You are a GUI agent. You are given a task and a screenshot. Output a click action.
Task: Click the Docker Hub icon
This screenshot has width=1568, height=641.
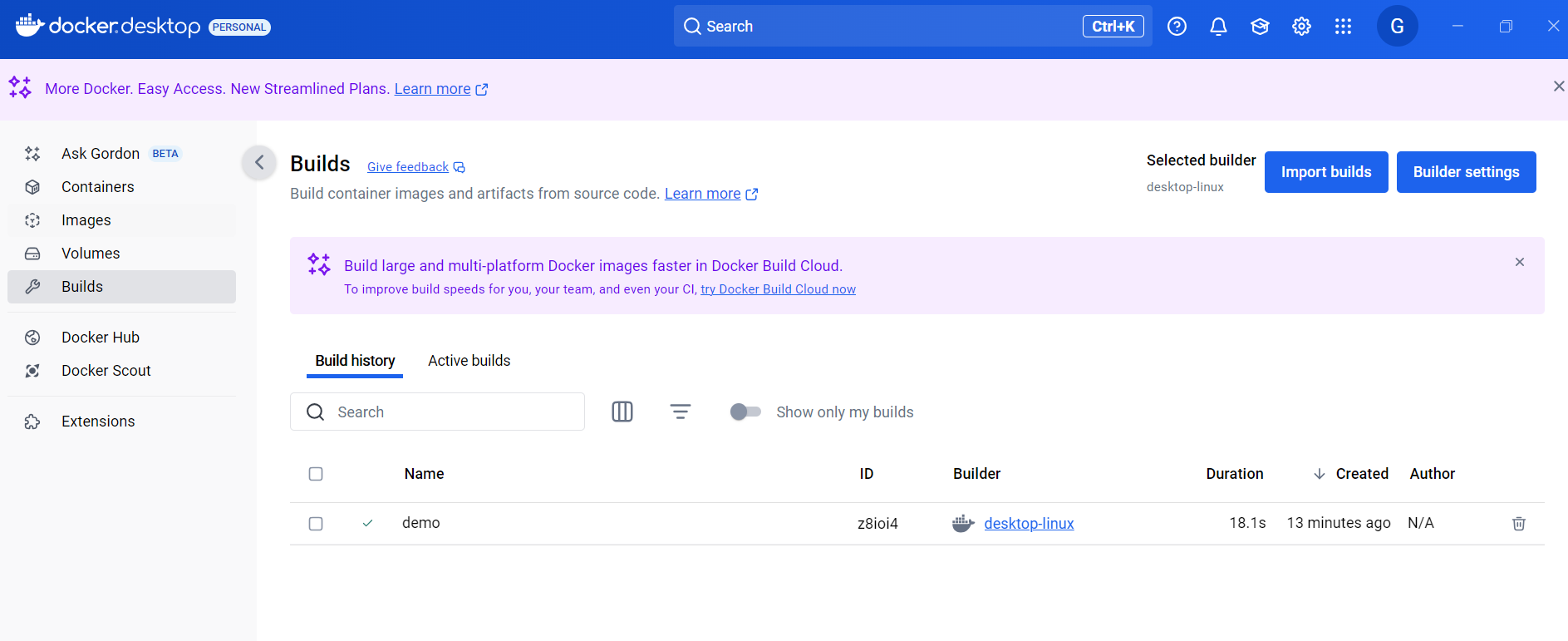[32, 338]
